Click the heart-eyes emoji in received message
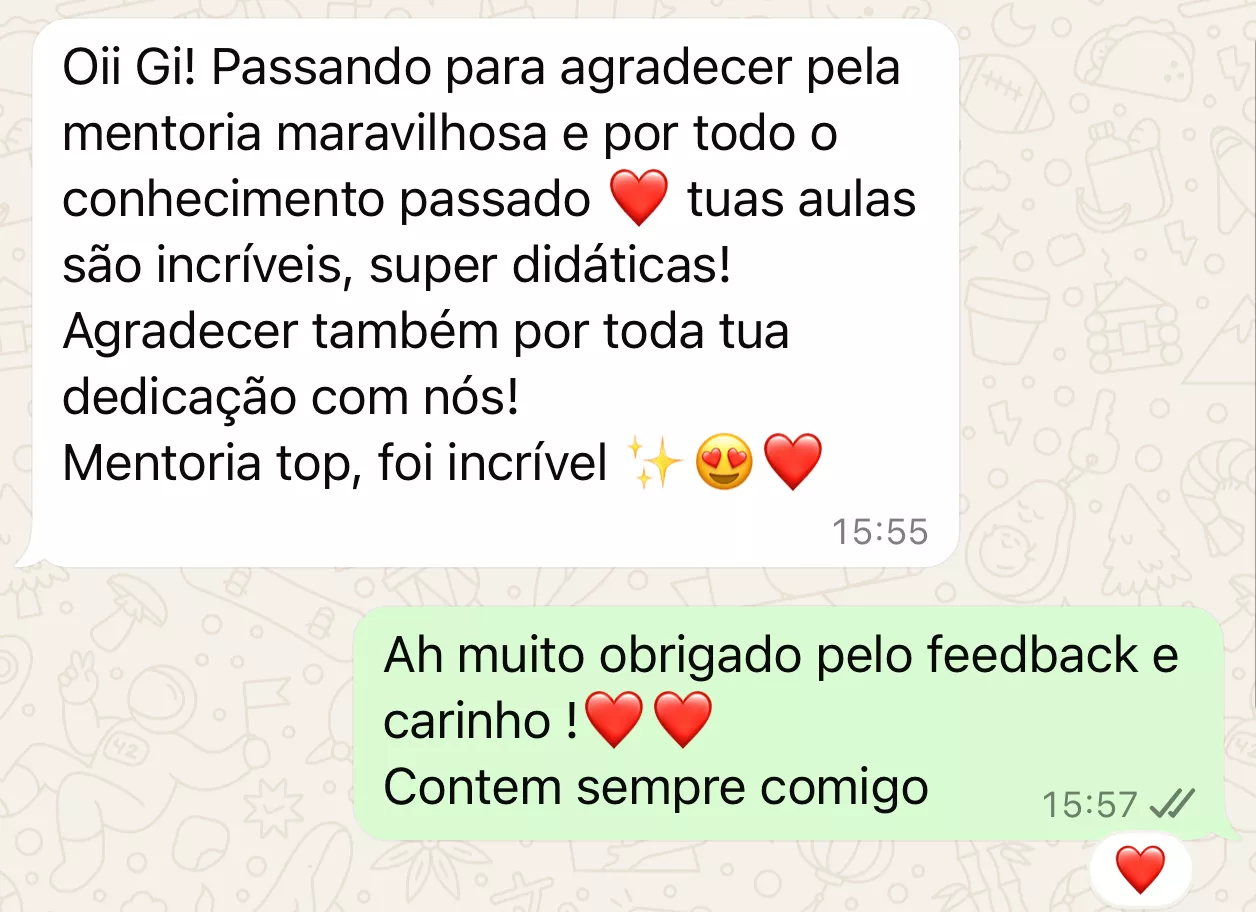This screenshot has height=912, width=1256. (723, 463)
